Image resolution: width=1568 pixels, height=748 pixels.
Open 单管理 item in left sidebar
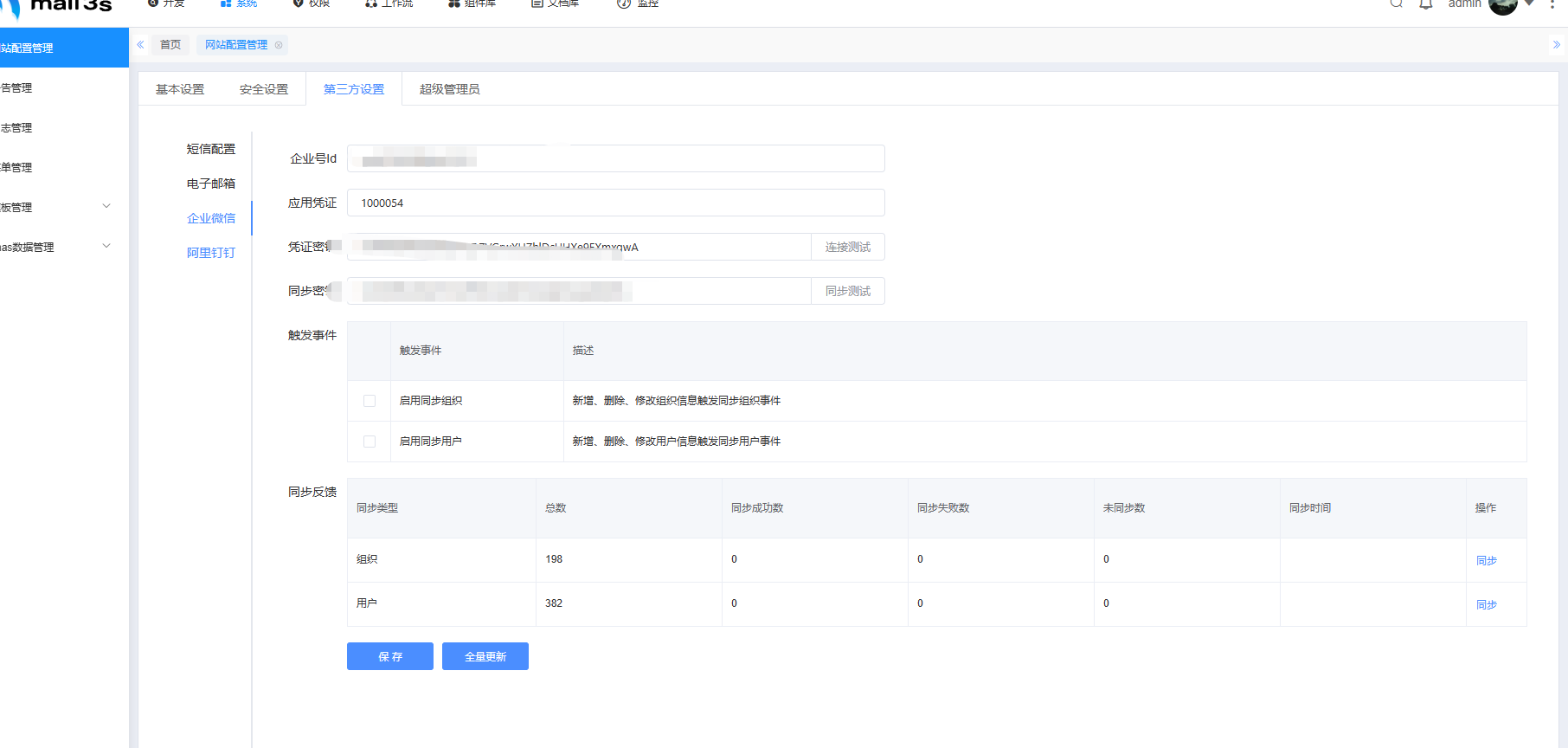pos(64,167)
